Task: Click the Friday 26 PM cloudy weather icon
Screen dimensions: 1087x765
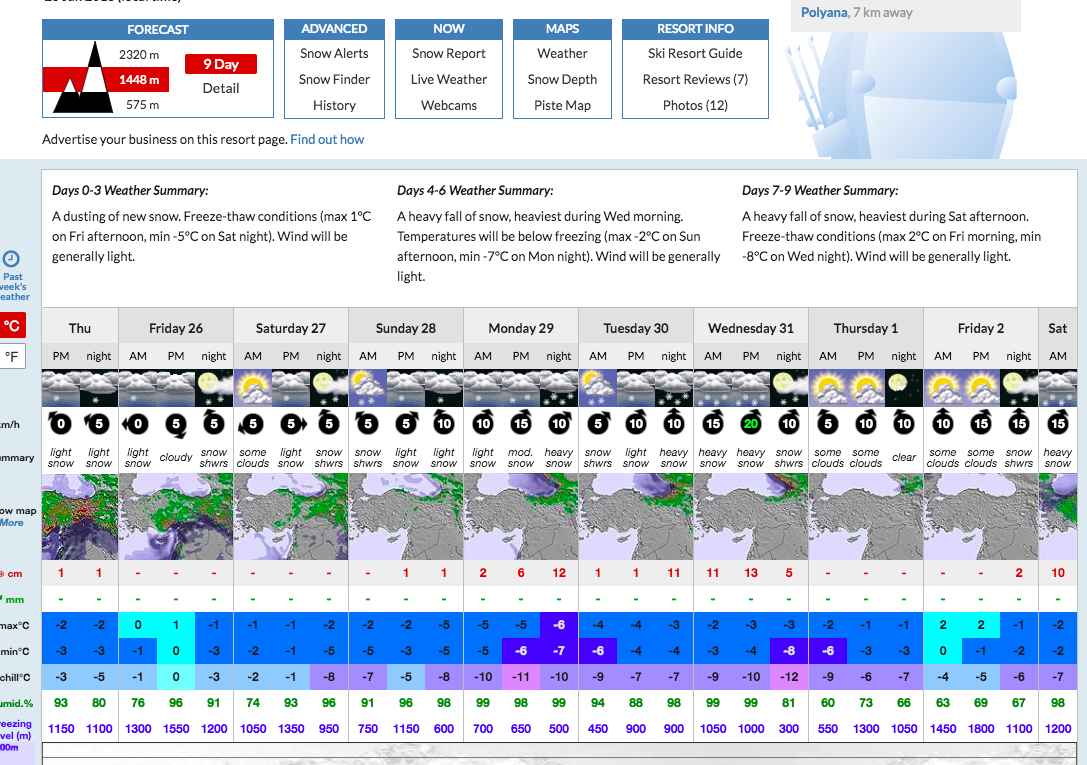Action: 176,388
